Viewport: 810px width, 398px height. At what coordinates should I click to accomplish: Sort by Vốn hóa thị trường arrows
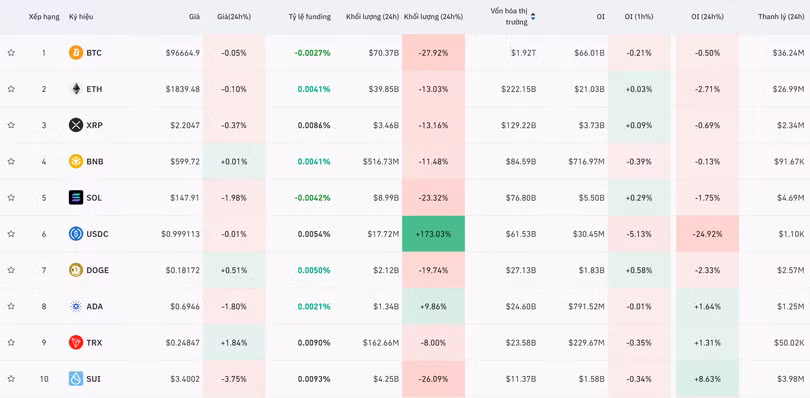[x=533, y=17]
